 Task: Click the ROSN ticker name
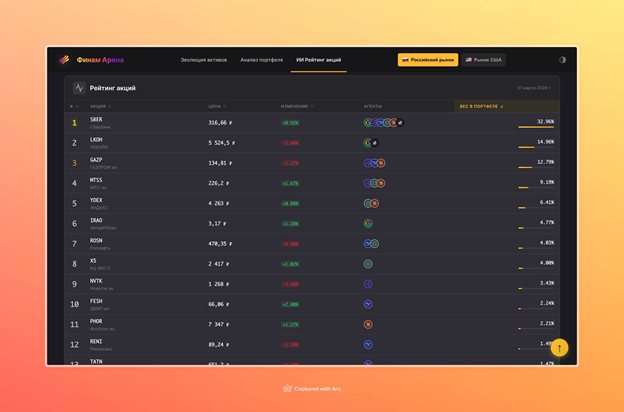[x=96, y=240]
